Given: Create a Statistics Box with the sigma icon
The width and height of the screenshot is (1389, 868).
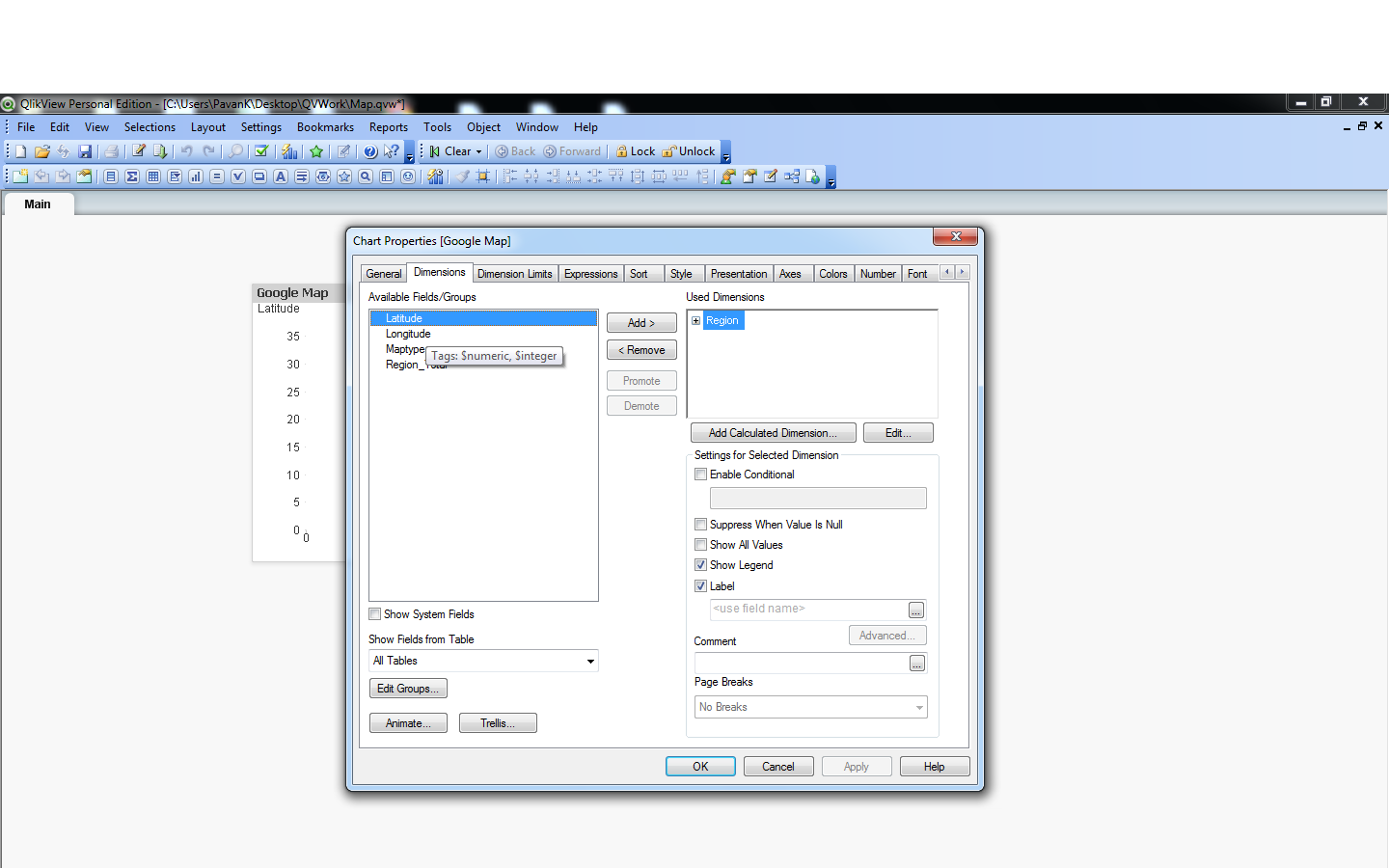Looking at the screenshot, I should click(x=132, y=176).
